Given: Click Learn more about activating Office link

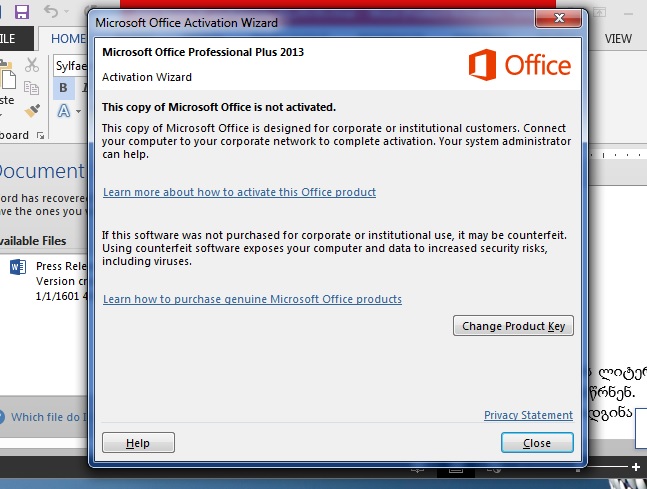Looking at the screenshot, I should click(x=239, y=192).
